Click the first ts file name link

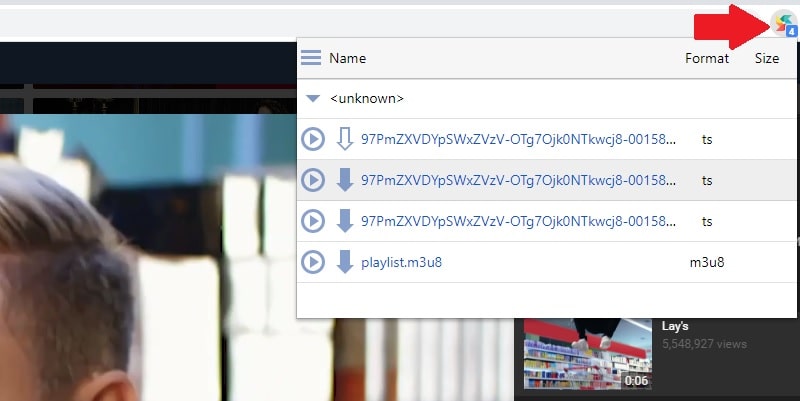coord(518,139)
